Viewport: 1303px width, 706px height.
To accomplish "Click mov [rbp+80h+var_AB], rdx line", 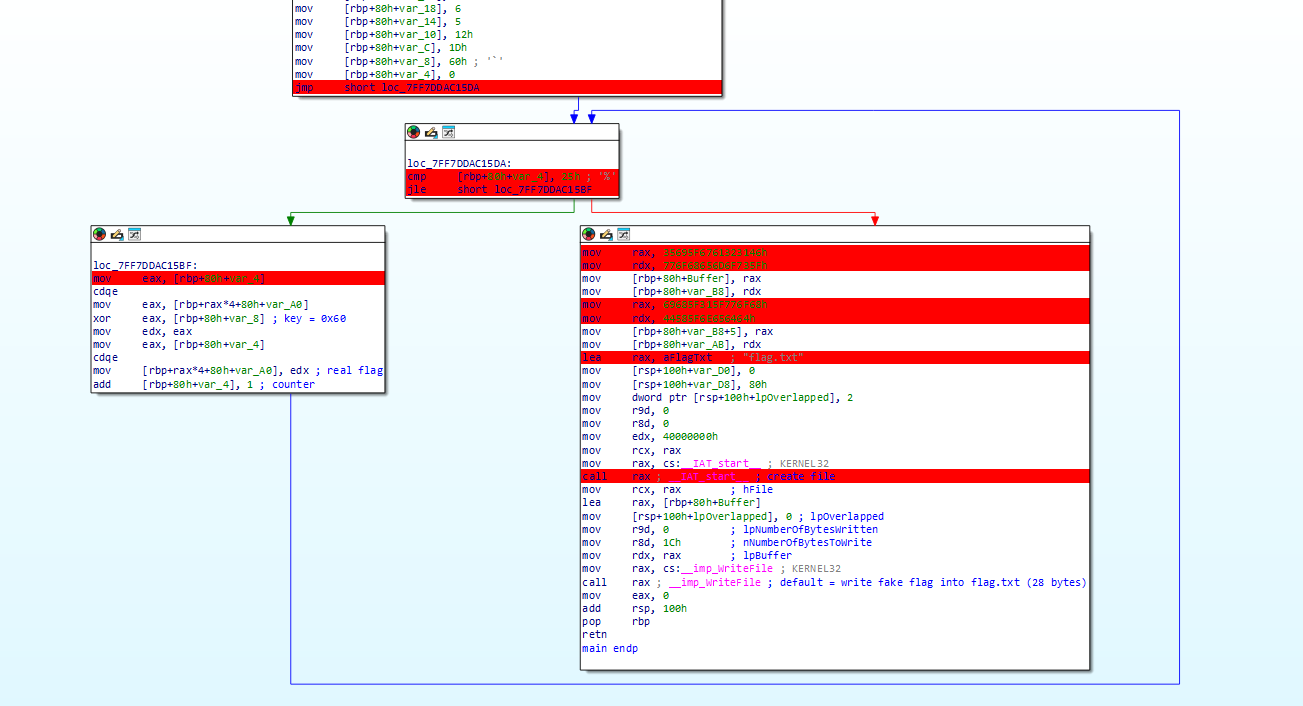I will click(674, 344).
